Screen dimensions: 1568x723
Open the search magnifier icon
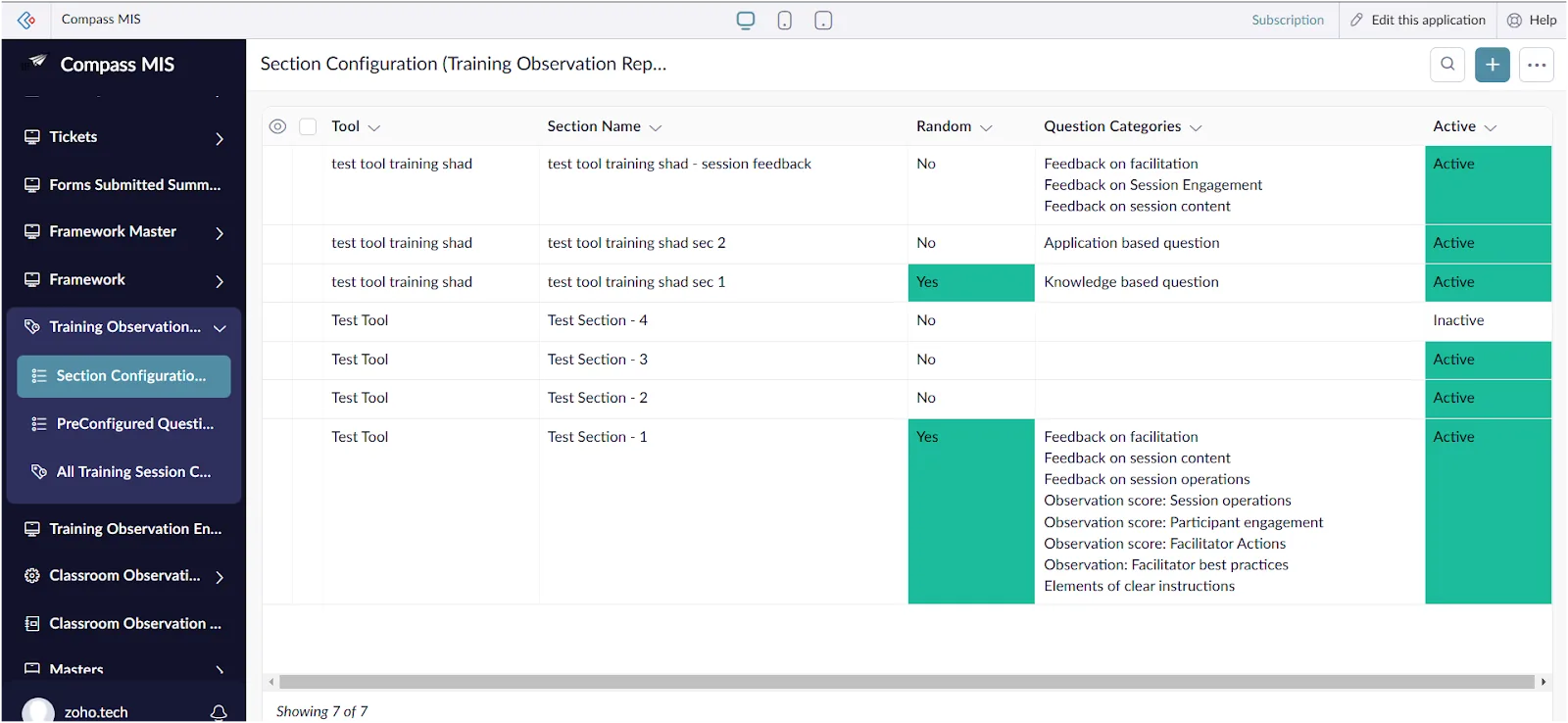(x=1447, y=65)
